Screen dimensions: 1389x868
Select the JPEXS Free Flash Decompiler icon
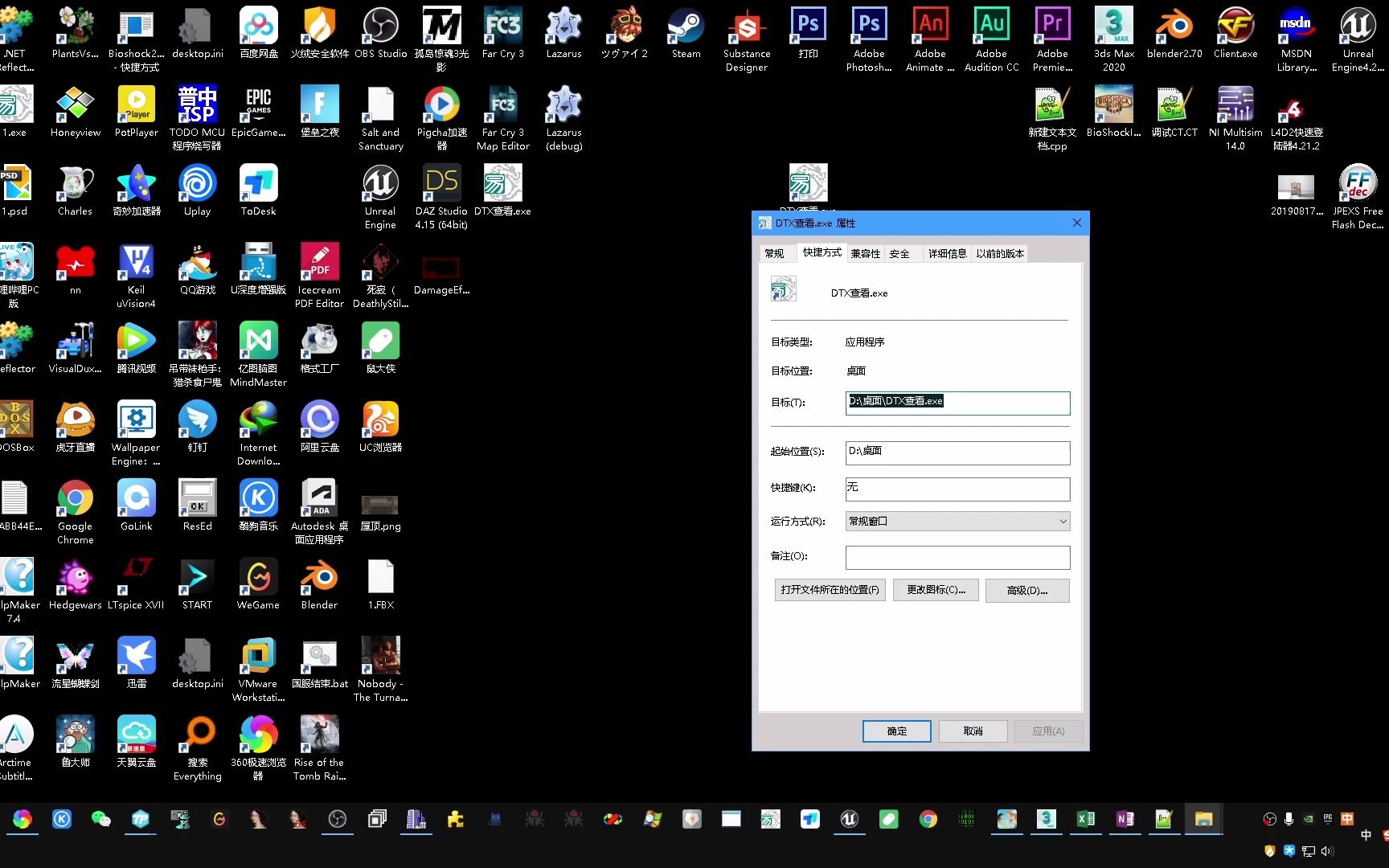tap(1358, 198)
